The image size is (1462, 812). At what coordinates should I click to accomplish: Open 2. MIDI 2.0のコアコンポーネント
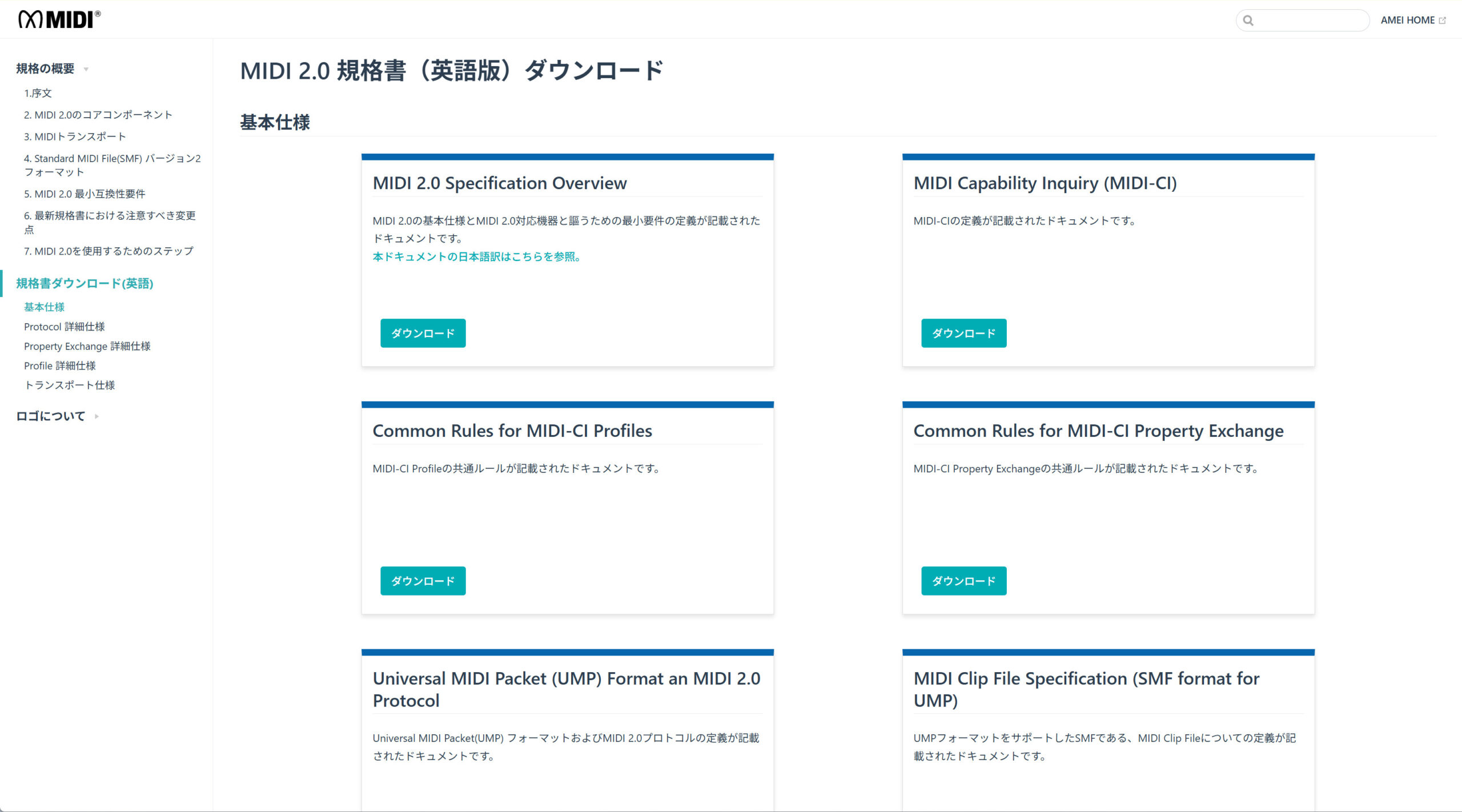(x=98, y=115)
